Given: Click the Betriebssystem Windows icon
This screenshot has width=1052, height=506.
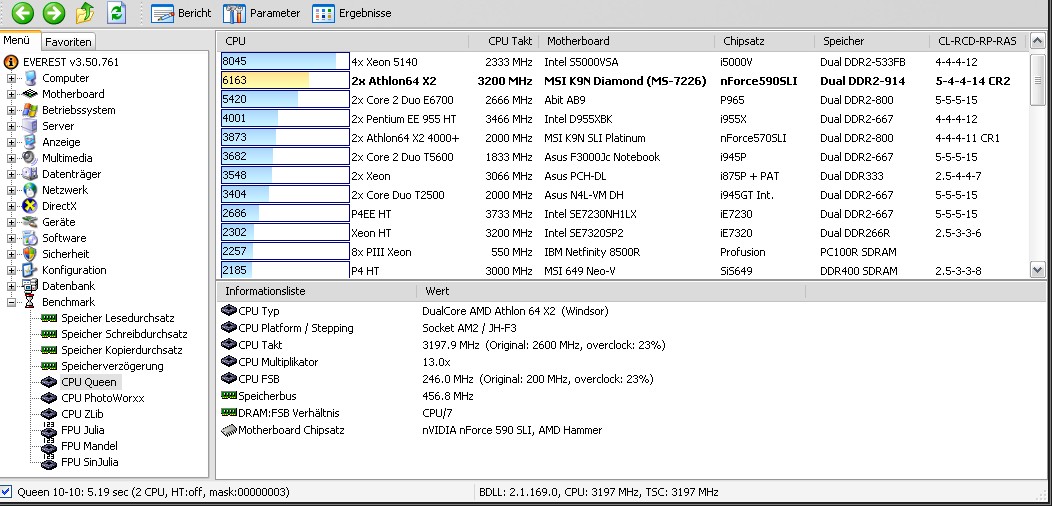Looking at the screenshot, I should pos(30,110).
